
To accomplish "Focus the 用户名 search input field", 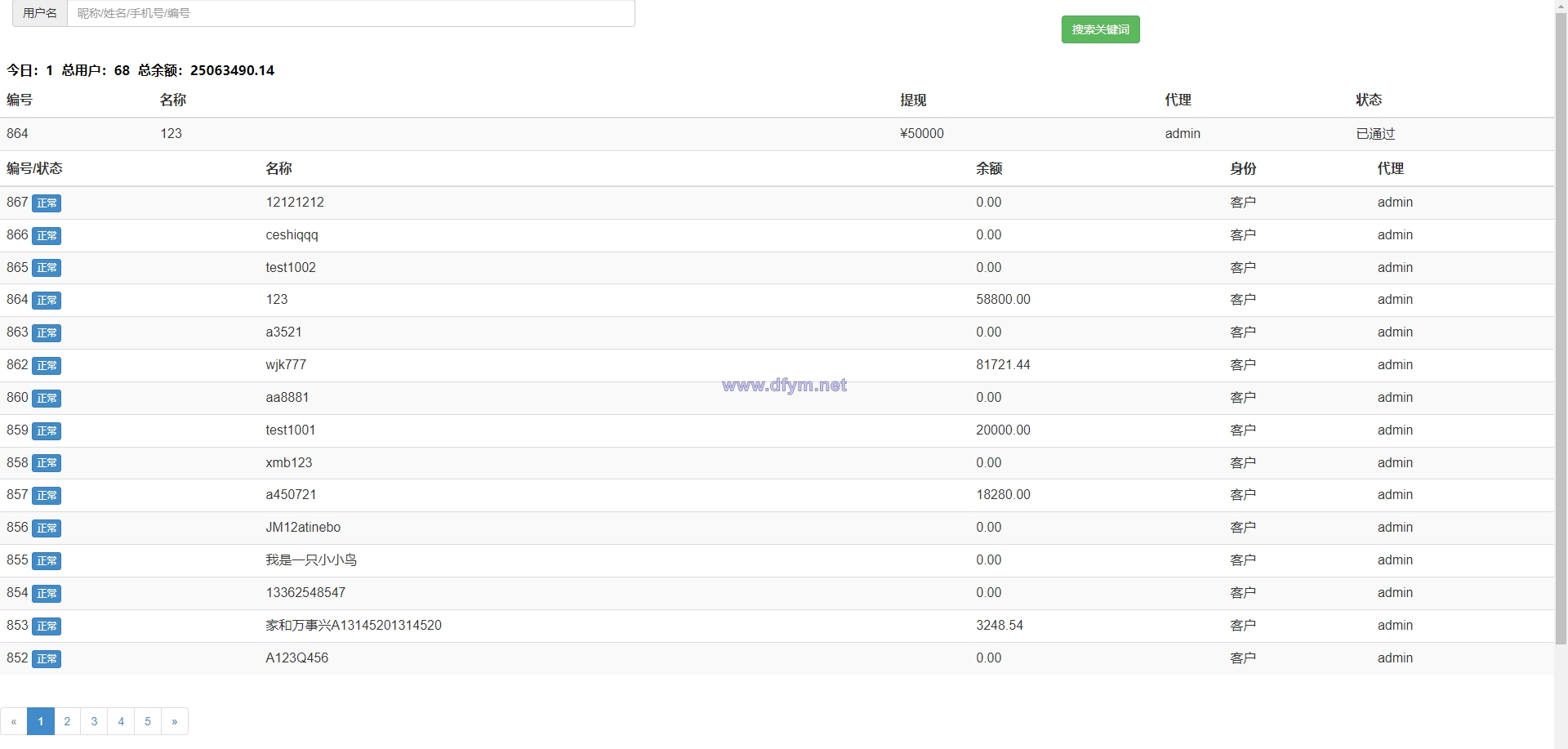I will pos(351,13).
